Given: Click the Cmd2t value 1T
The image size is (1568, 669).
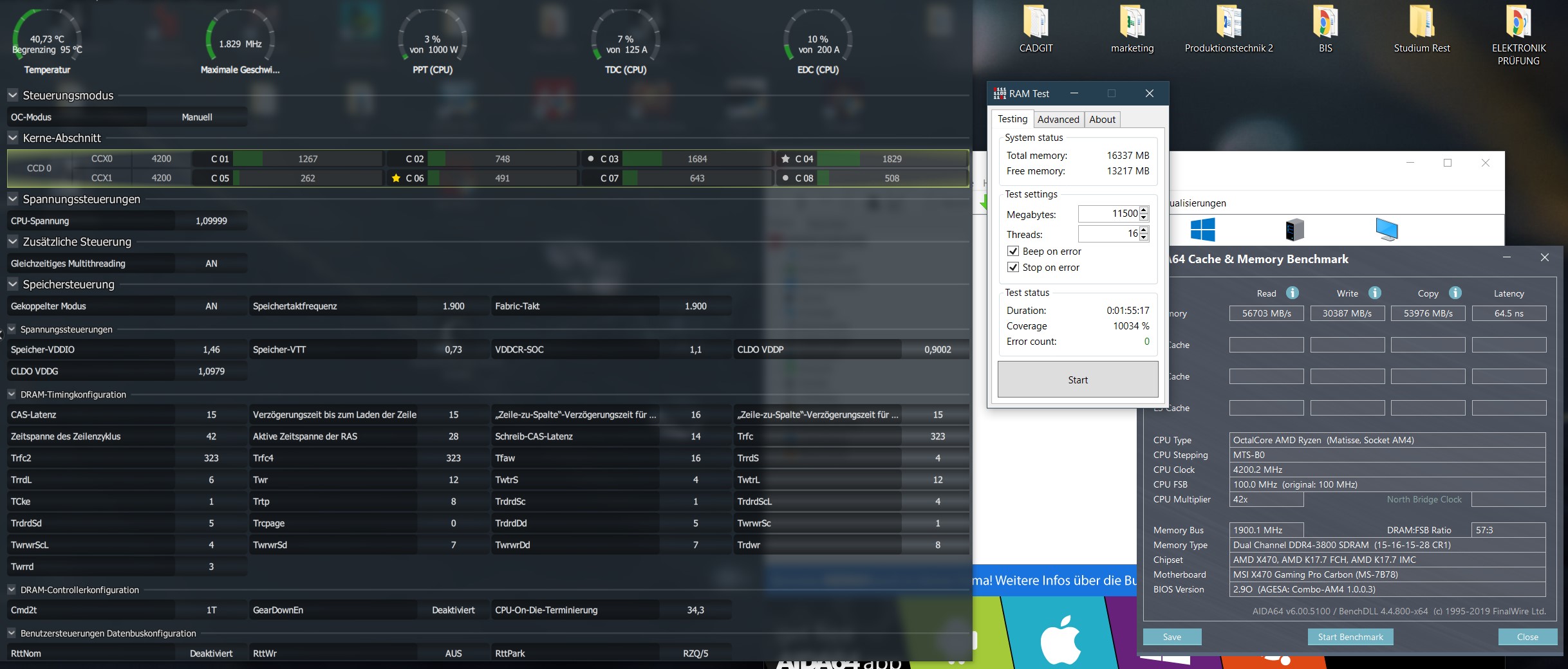Looking at the screenshot, I should [x=211, y=610].
